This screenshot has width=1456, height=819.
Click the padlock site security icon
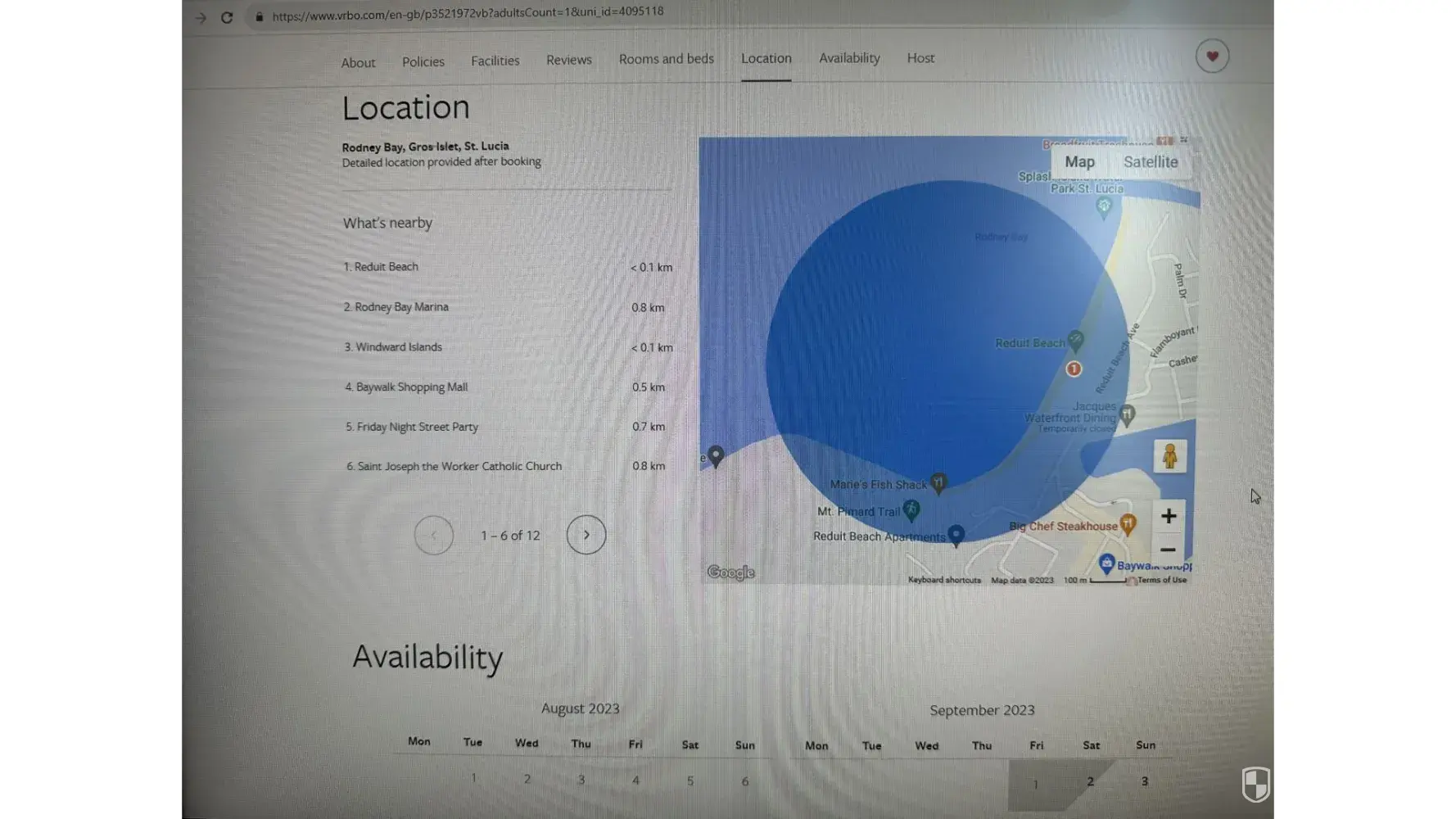click(x=259, y=16)
